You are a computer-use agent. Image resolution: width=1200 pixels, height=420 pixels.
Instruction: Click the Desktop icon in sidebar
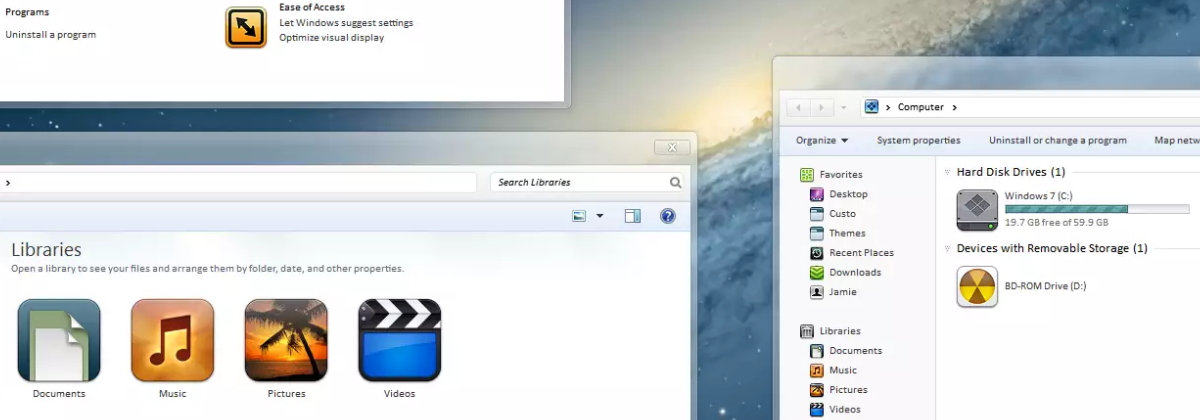[x=817, y=194]
